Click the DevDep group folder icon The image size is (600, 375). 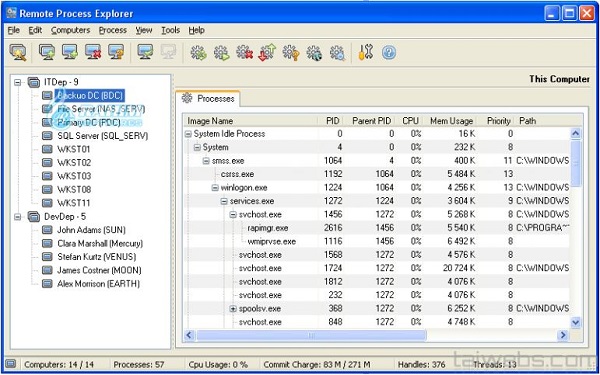click(34, 217)
